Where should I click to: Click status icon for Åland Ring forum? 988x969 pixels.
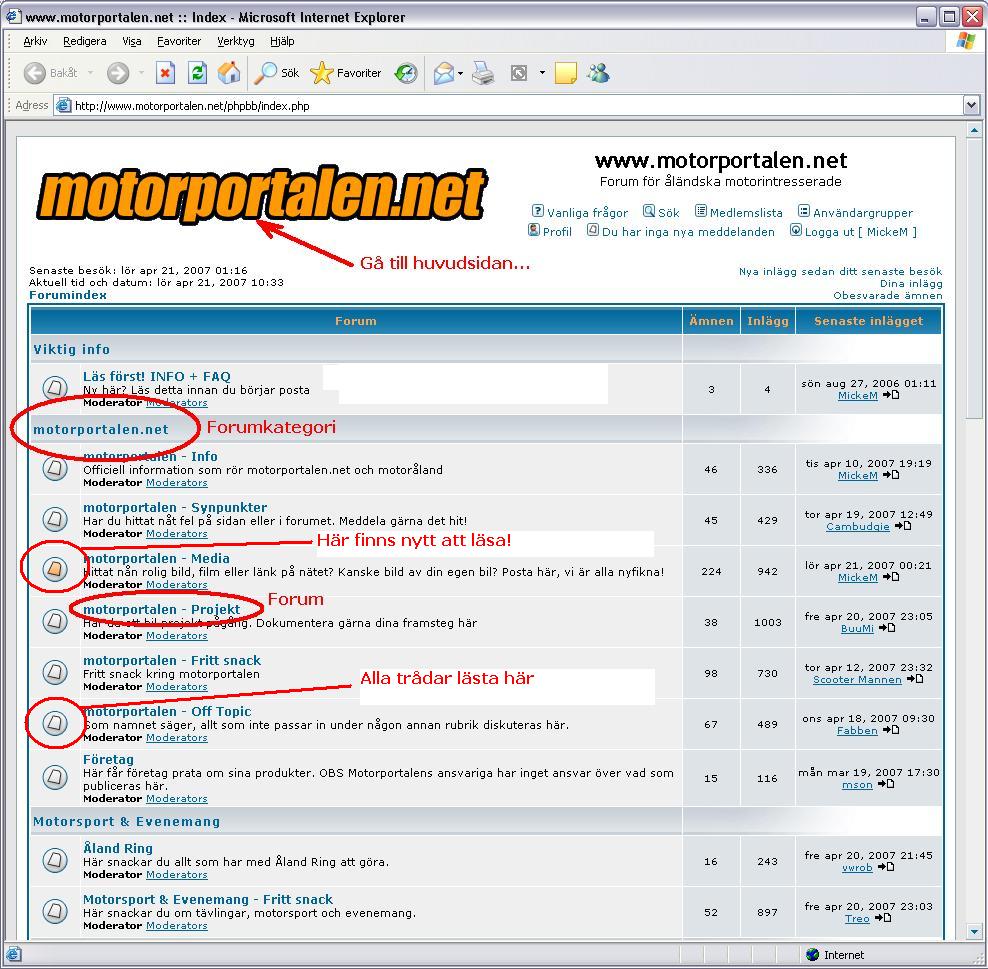coord(55,859)
